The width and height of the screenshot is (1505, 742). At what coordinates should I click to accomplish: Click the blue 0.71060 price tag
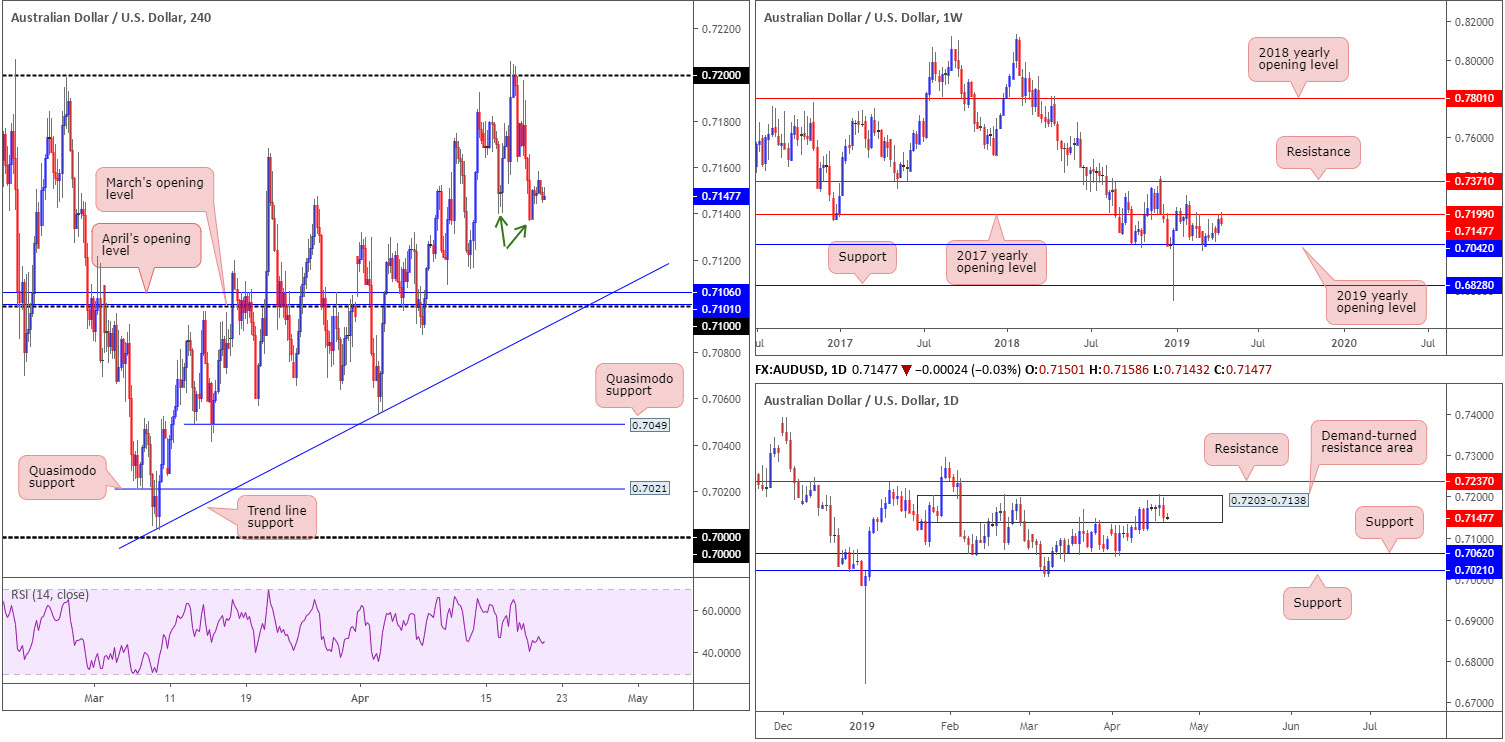pos(720,292)
